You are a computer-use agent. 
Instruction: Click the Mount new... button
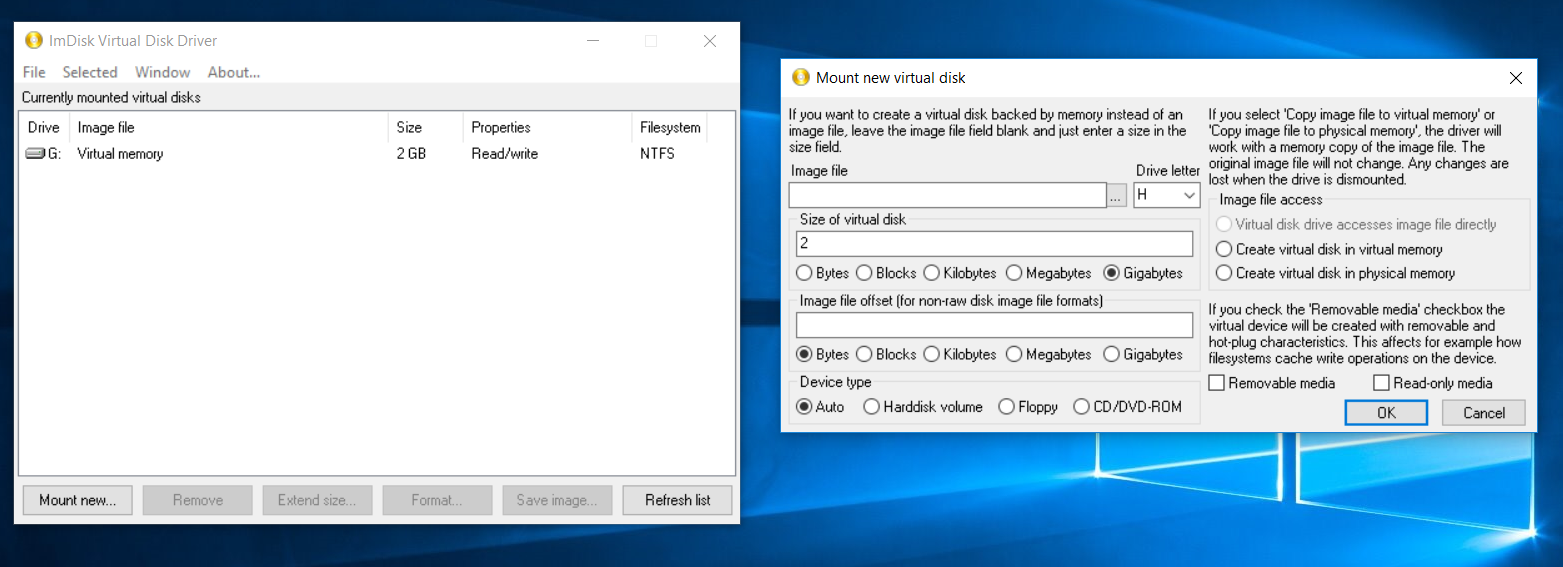[x=78, y=500]
